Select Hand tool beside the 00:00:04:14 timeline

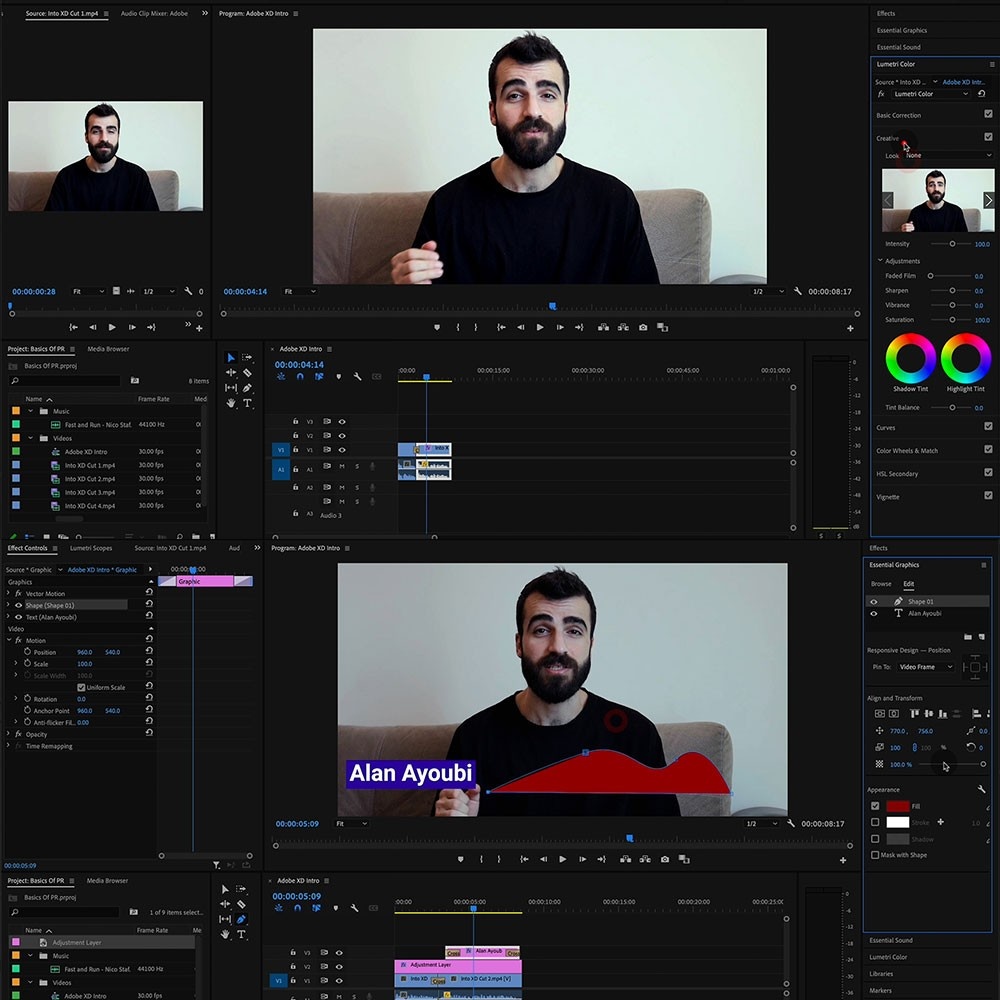point(231,403)
